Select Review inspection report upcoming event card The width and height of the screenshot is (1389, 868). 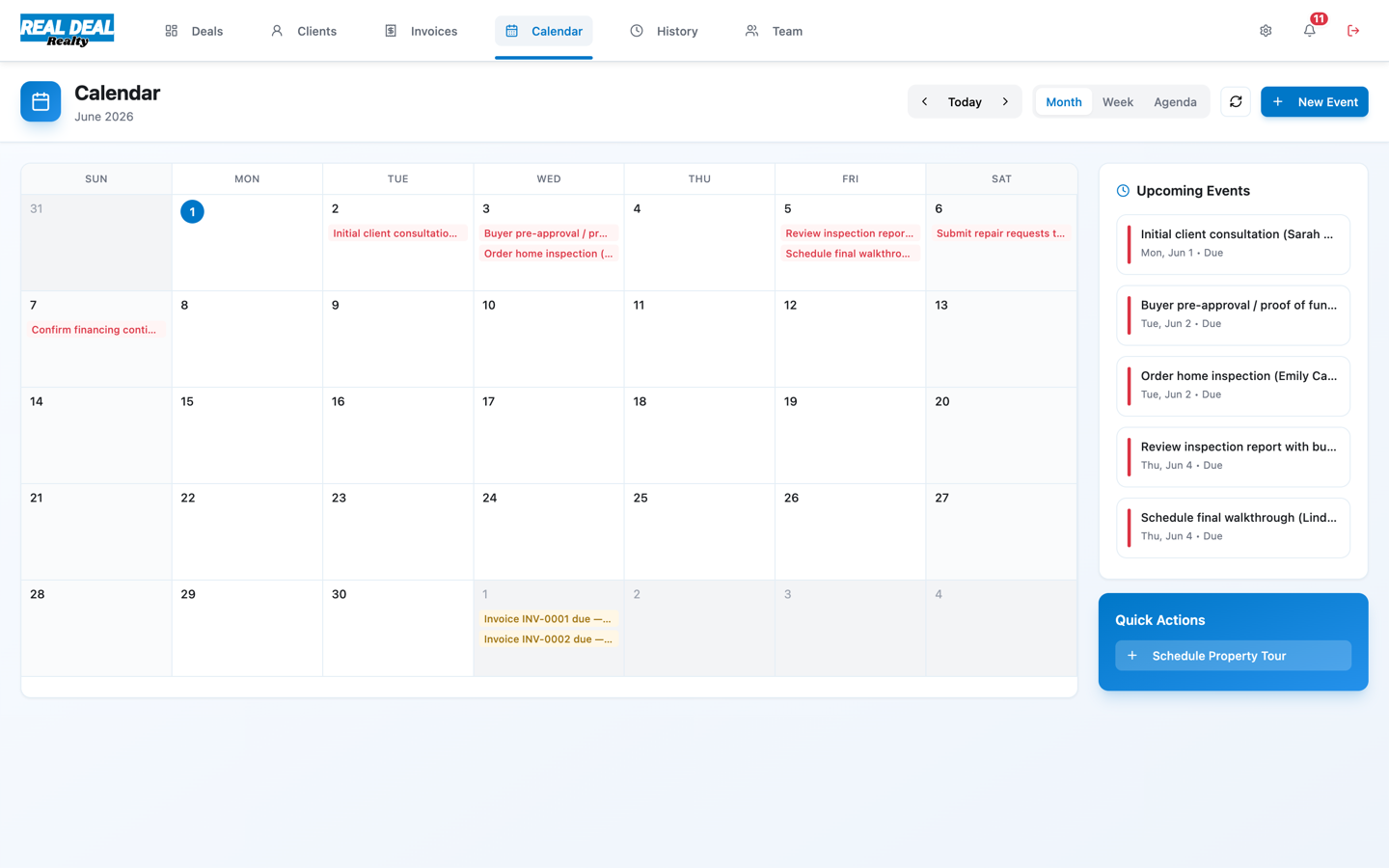[1234, 457]
